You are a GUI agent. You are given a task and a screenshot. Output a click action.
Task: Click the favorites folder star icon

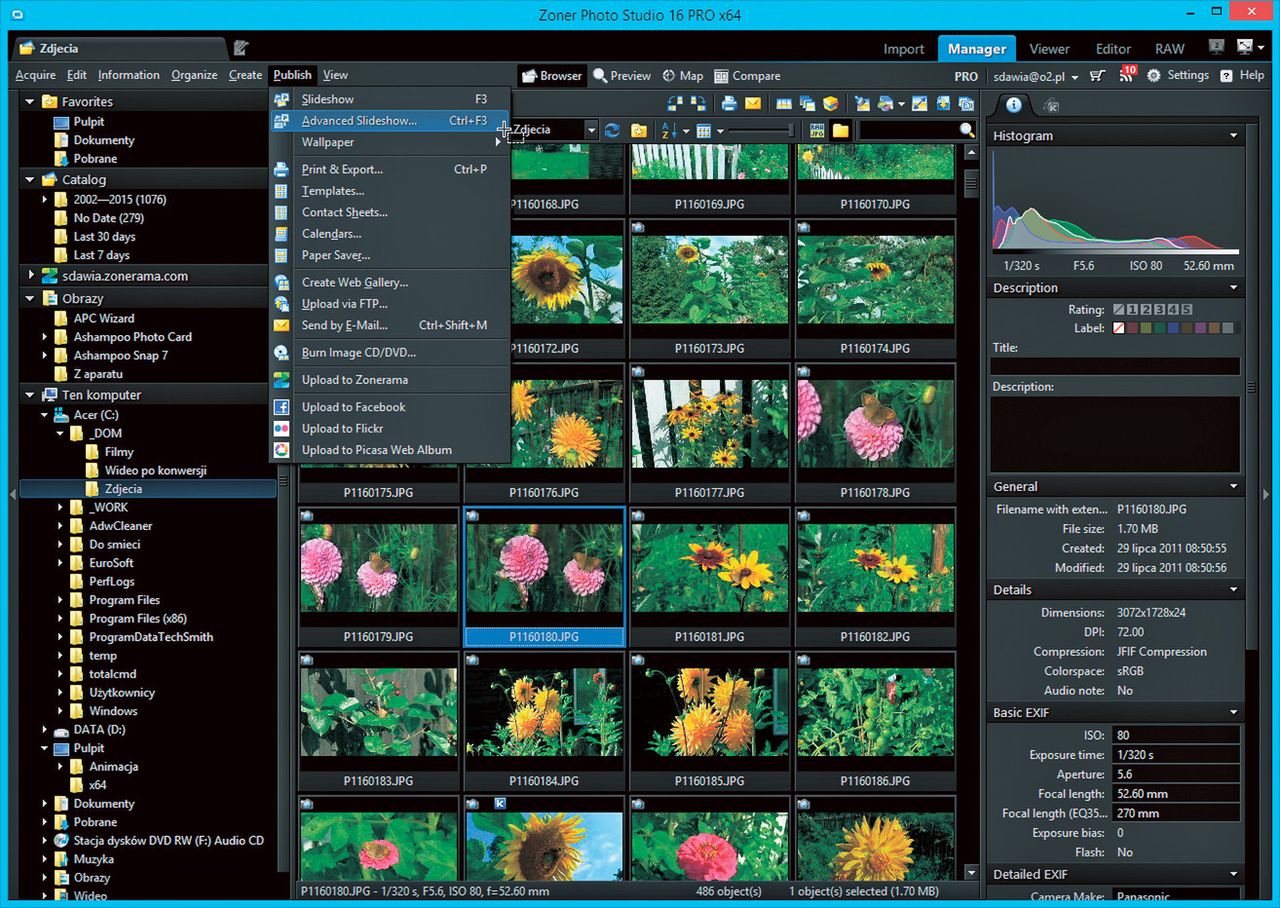click(639, 131)
